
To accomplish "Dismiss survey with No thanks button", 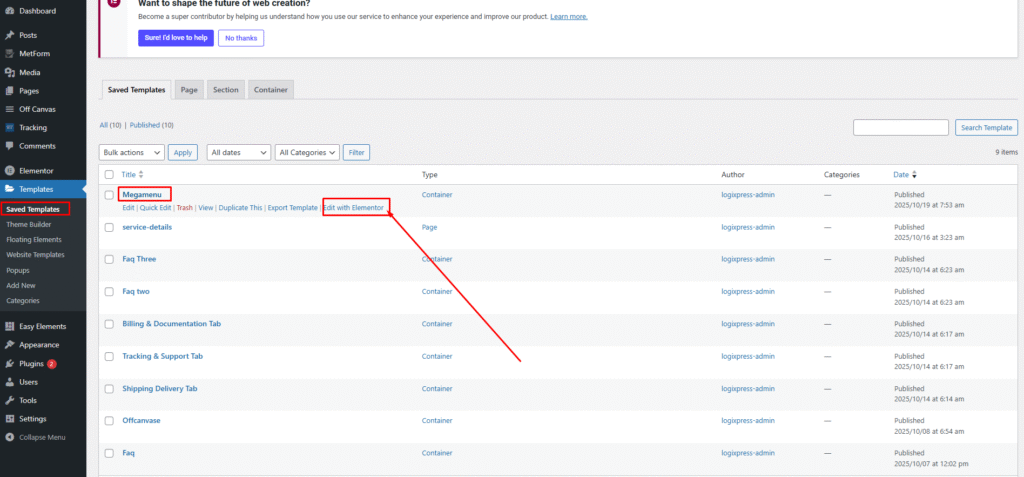I will [240, 38].
